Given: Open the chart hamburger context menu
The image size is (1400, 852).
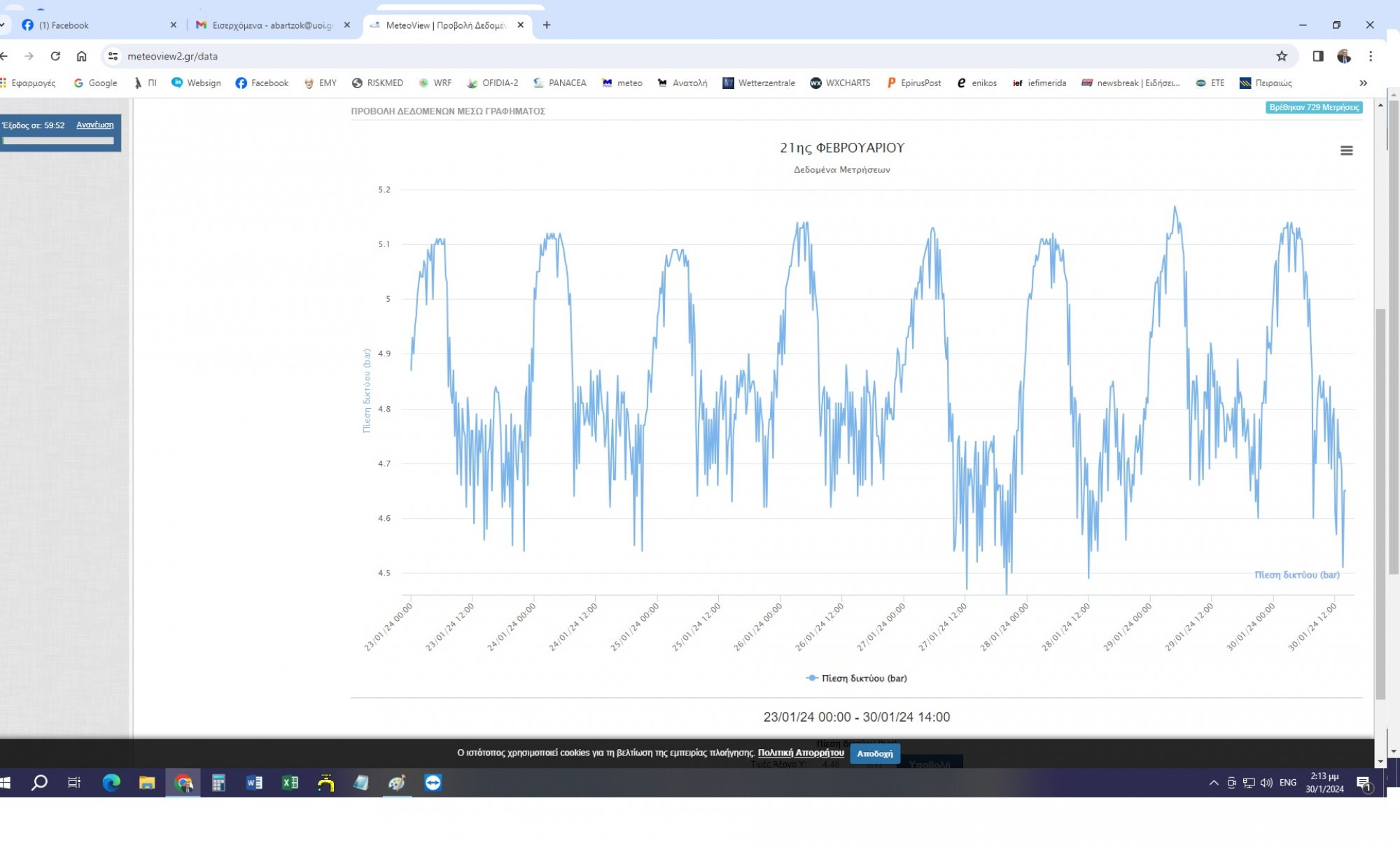Looking at the screenshot, I should [x=1345, y=151].
